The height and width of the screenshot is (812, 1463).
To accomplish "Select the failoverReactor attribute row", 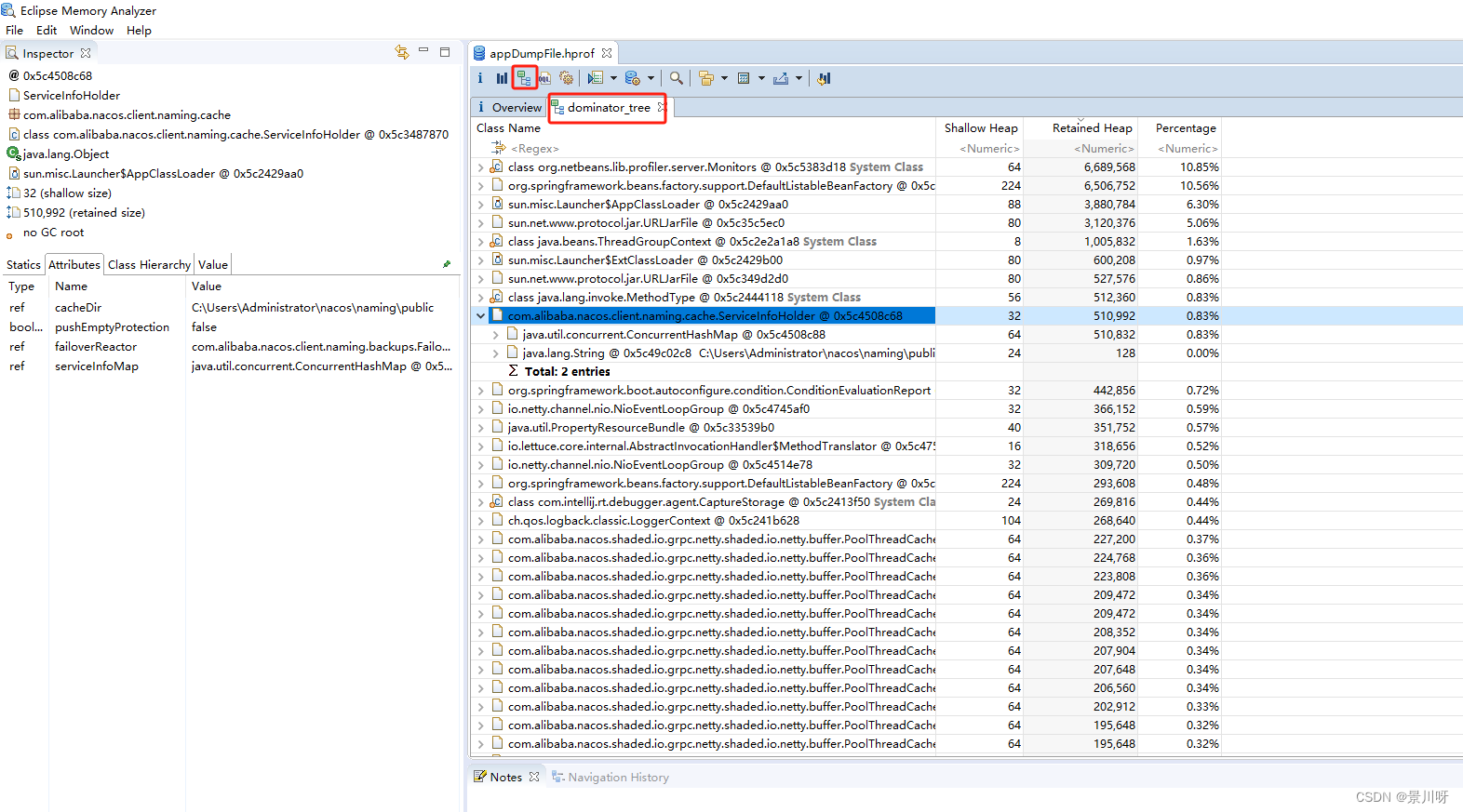I will pos(231,347).
